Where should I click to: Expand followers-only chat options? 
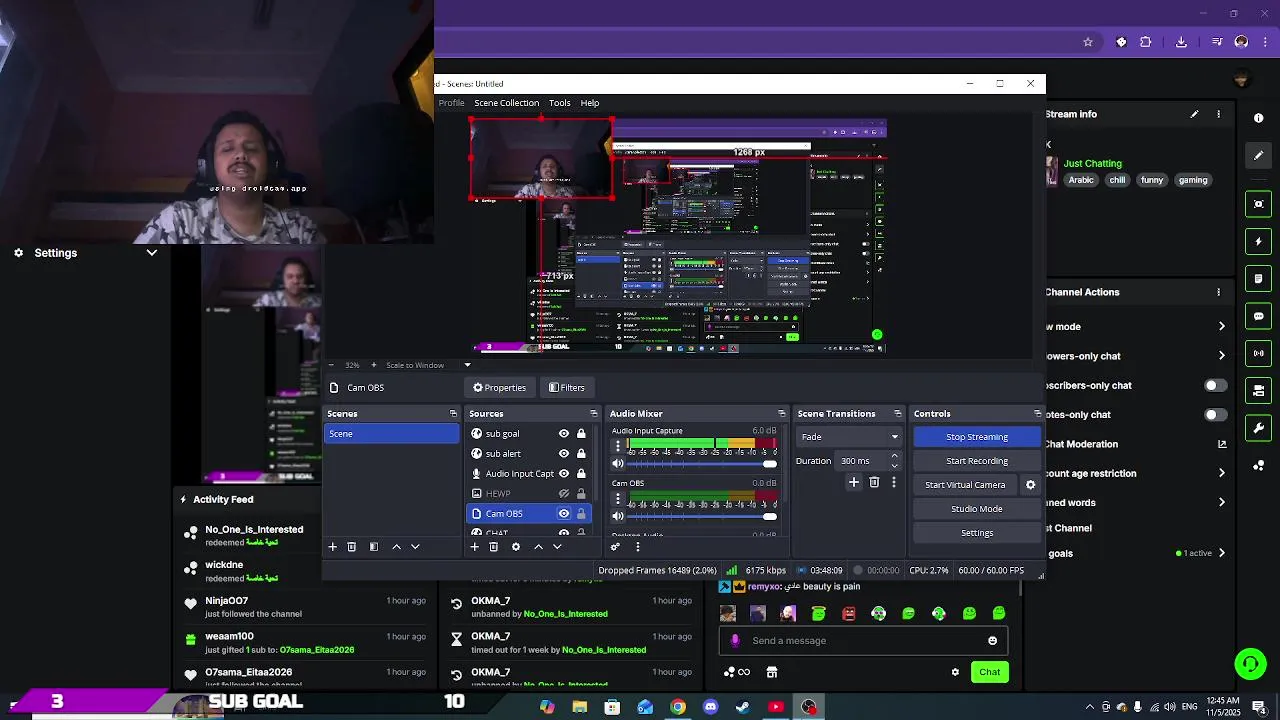[1221, 356]
